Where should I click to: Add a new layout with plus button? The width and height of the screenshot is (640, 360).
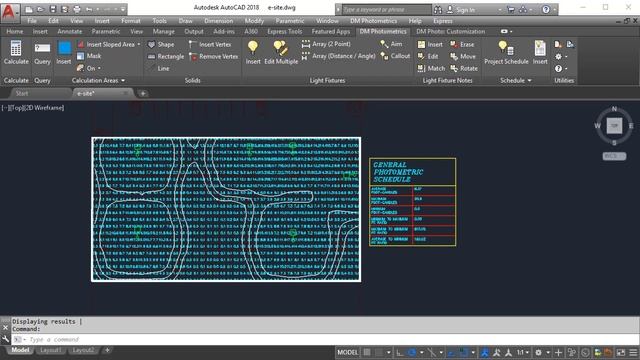tap(107, 350)
